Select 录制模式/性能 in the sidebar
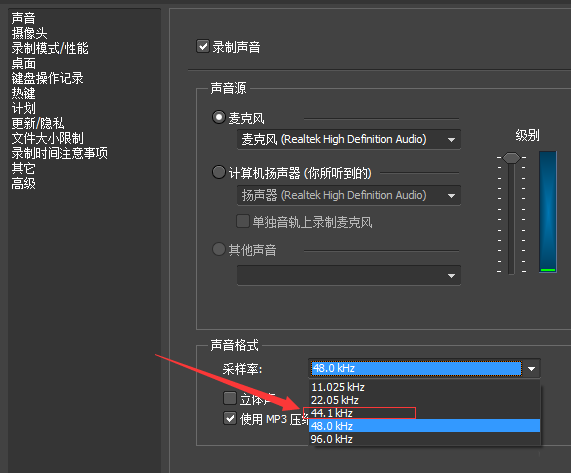 [50, 48]
